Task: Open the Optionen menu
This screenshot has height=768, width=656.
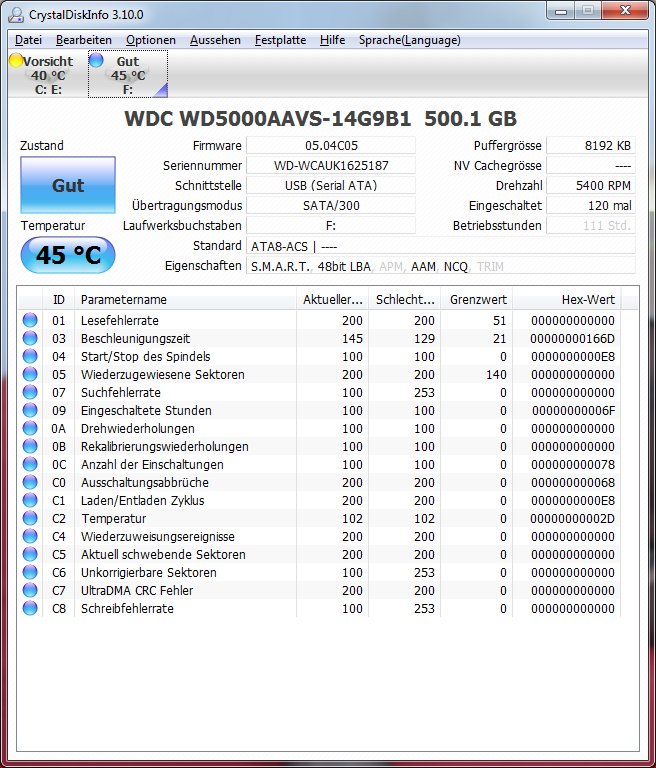Action: pyautogui.click(x=151, y=40)
